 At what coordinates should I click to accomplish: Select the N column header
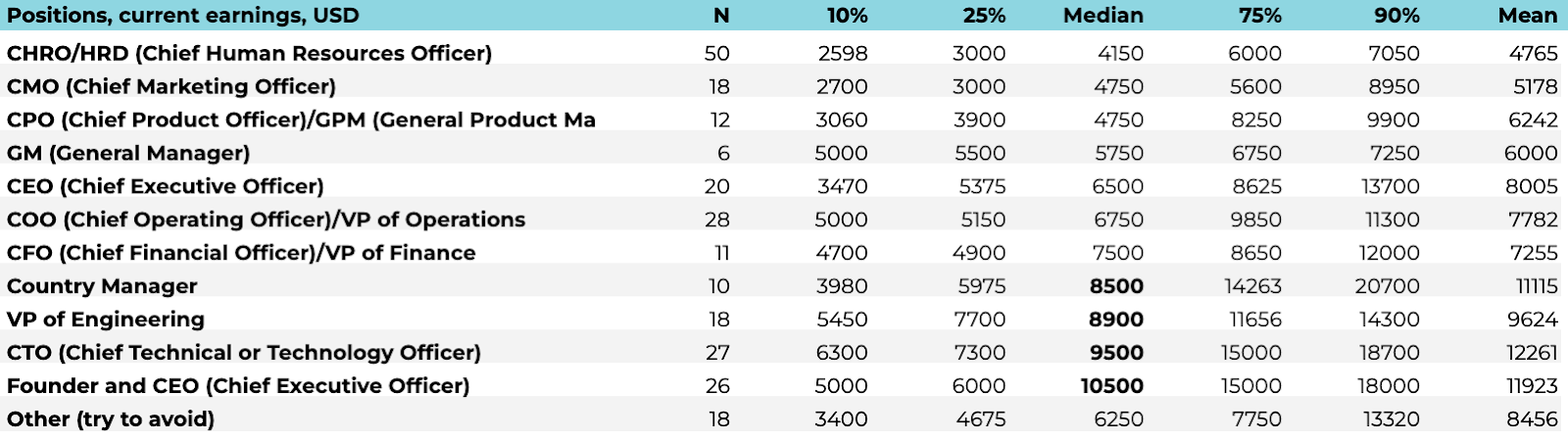(721, 16)
